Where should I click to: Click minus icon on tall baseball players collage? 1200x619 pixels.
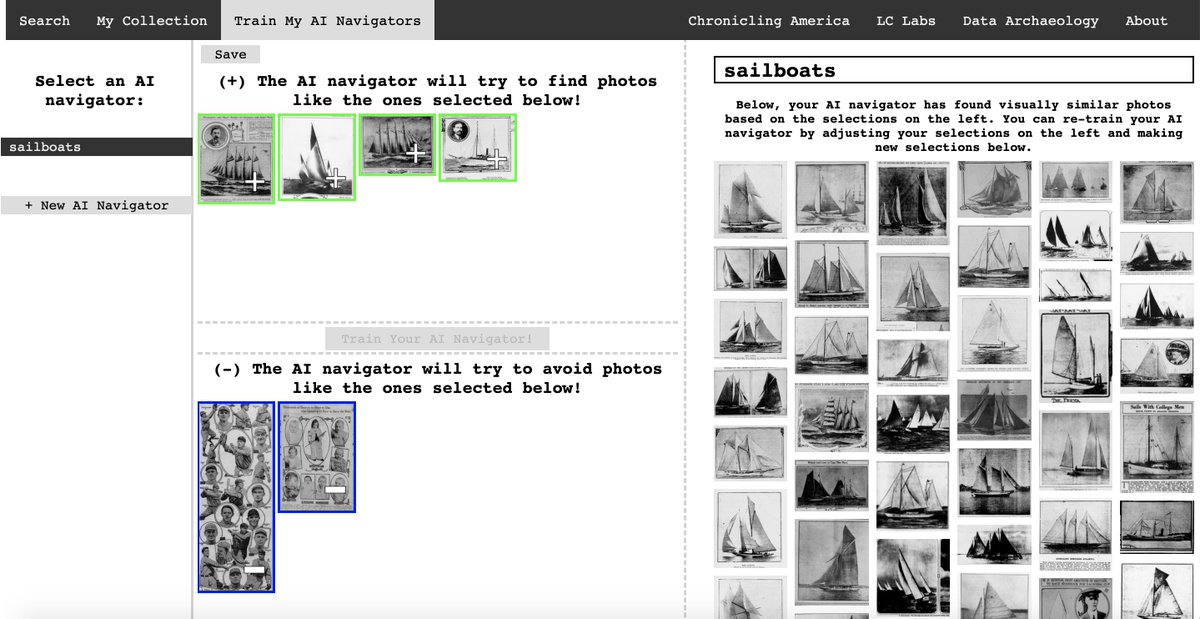tap(254, 569)
